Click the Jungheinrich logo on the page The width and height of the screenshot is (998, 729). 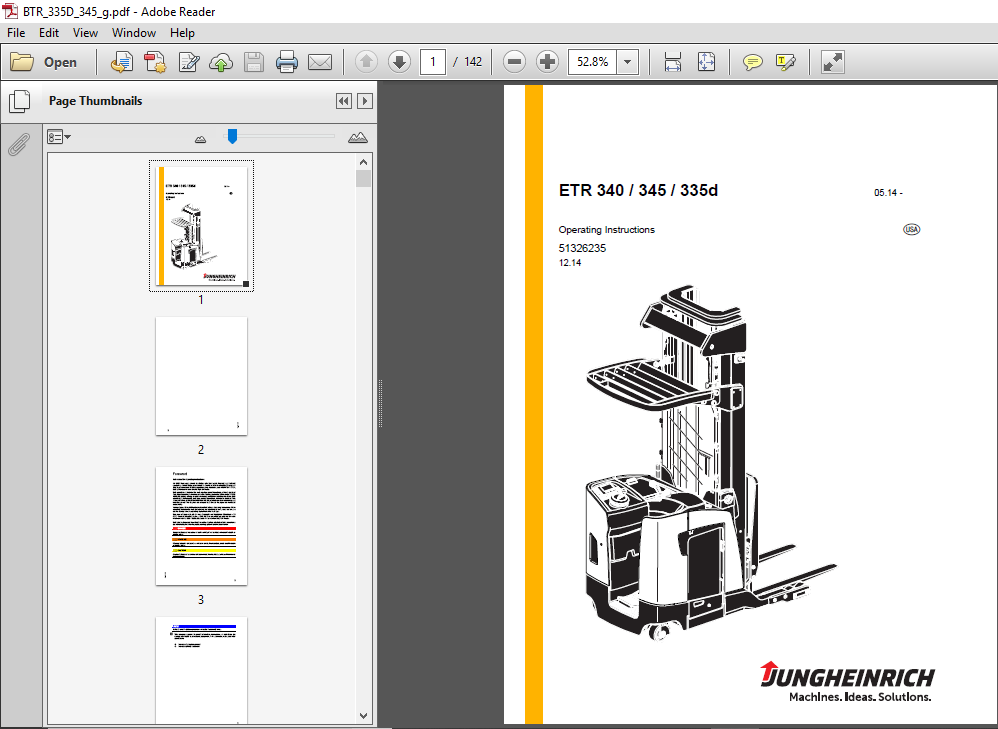tap(848, 682)
